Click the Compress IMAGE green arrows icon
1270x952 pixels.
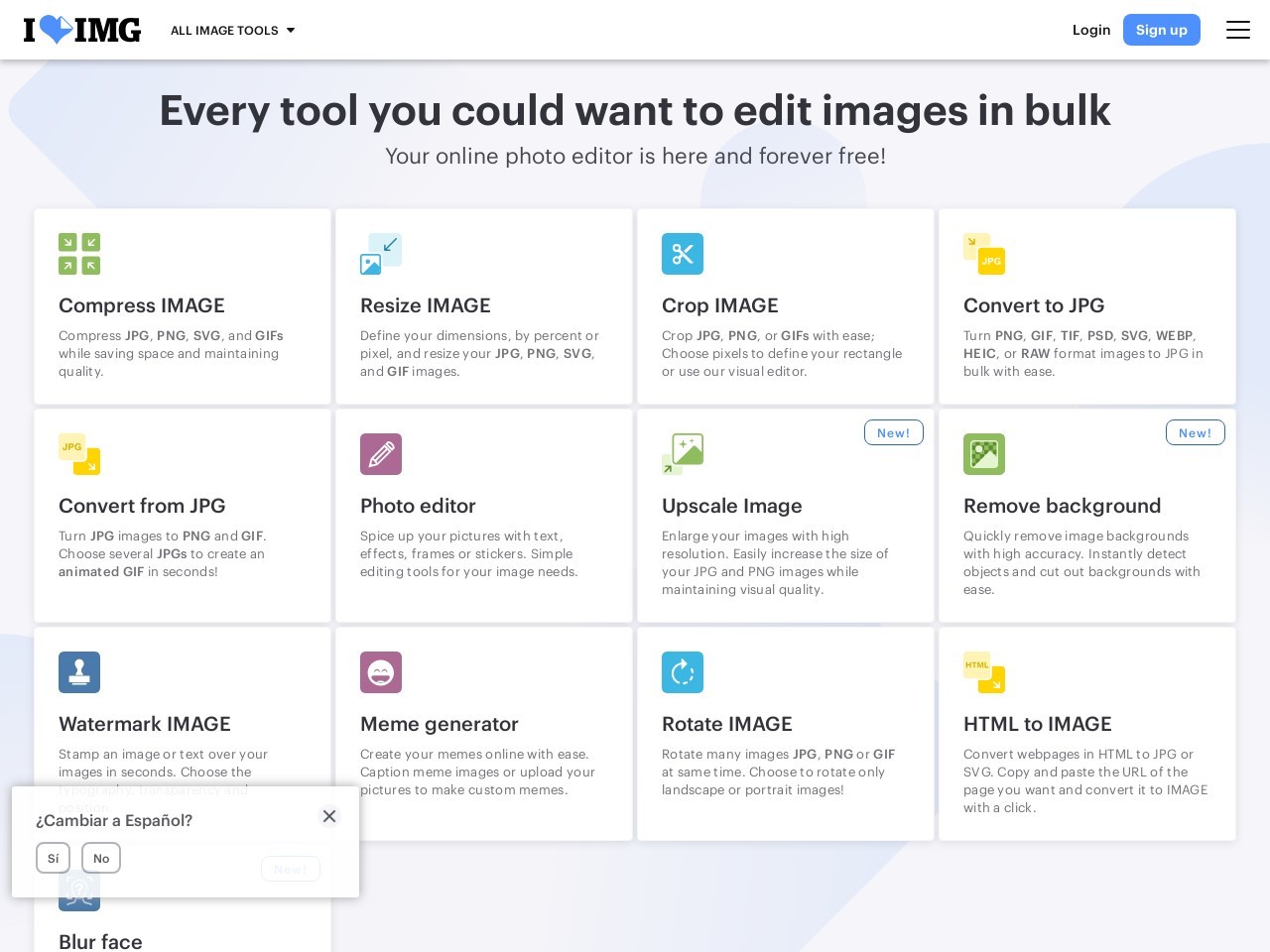[79, 254]
